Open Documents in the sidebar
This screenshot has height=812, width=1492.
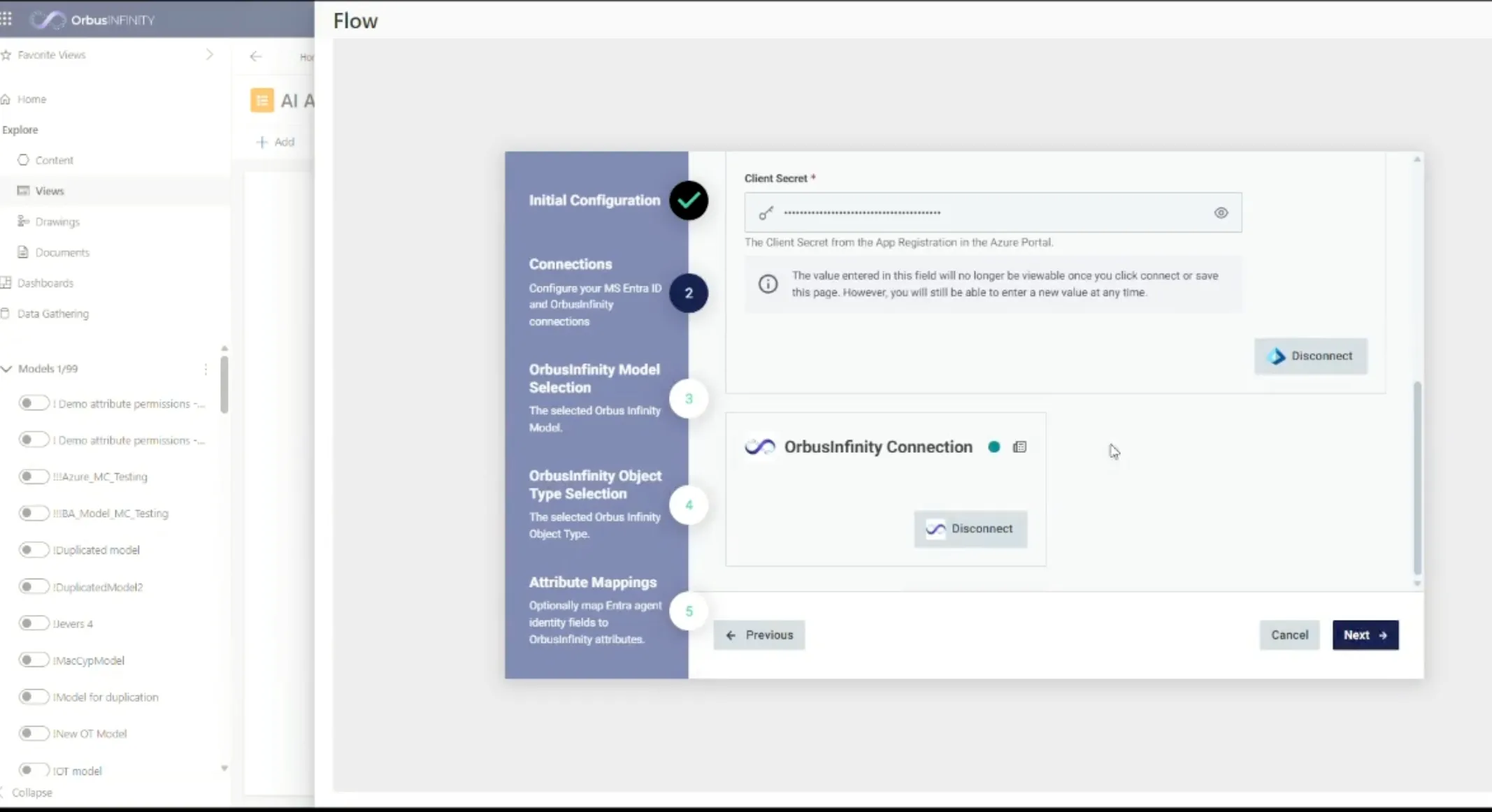[62, 252]
